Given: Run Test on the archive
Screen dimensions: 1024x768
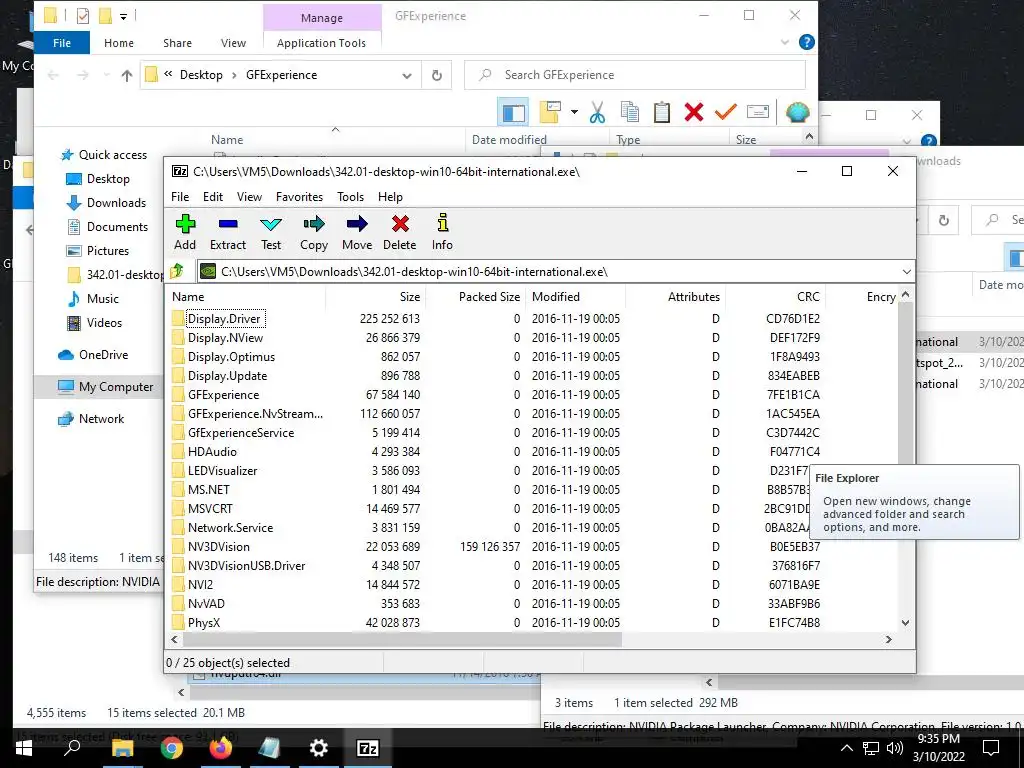Looking at the screenshot, I should coord(271,232).
